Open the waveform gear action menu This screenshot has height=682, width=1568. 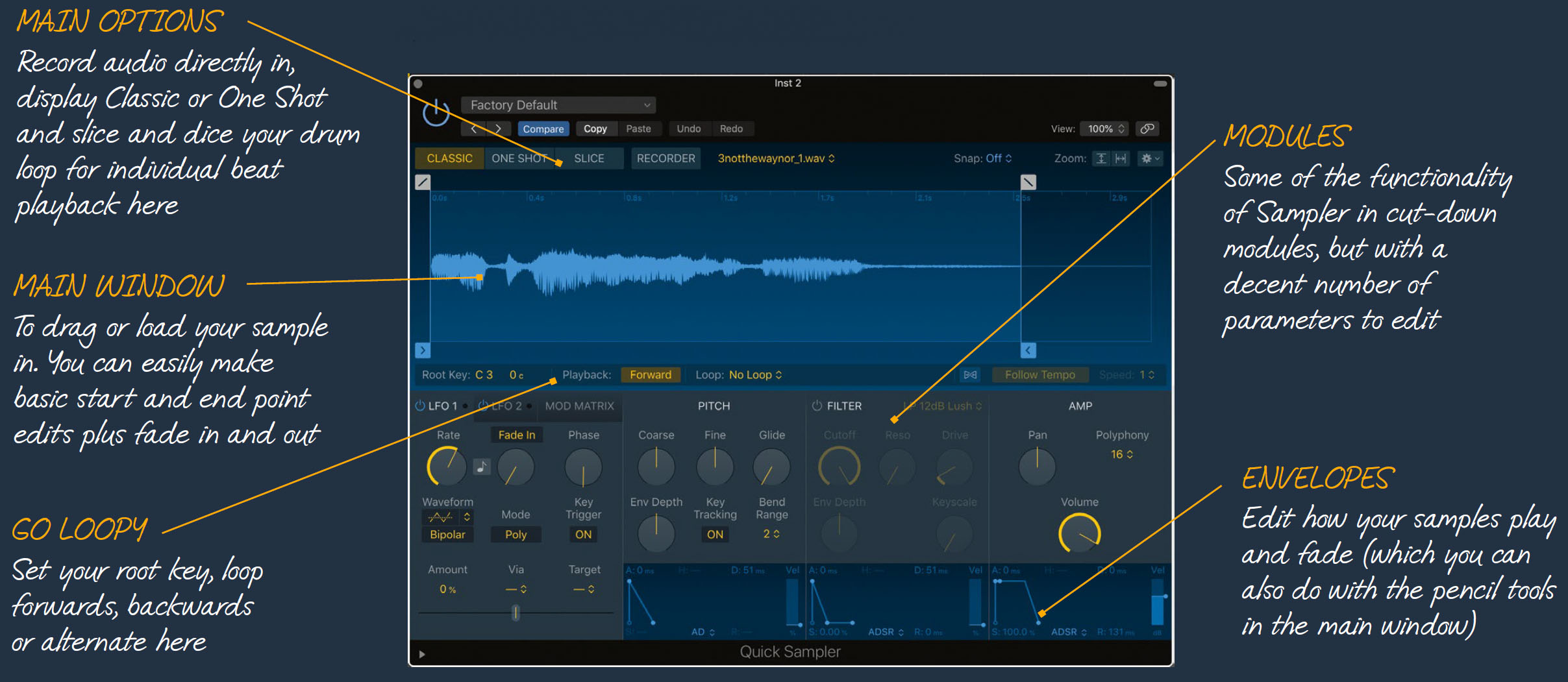pyautogui.click(x=1151, y=158)
